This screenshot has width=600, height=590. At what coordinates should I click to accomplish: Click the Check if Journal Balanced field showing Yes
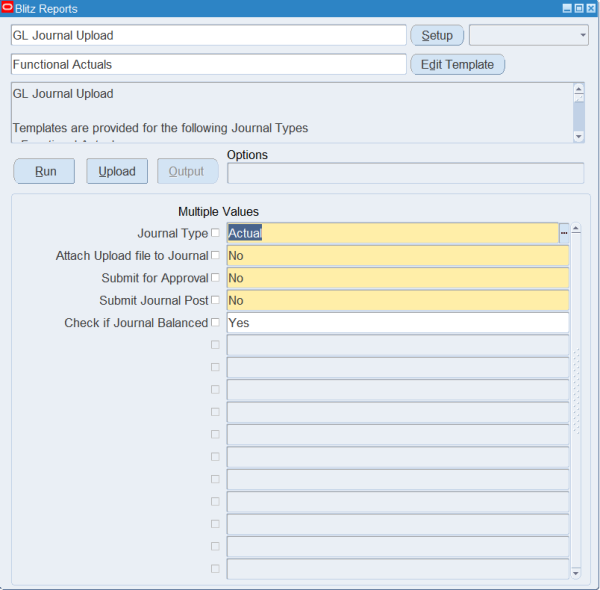tap(398, 323)
